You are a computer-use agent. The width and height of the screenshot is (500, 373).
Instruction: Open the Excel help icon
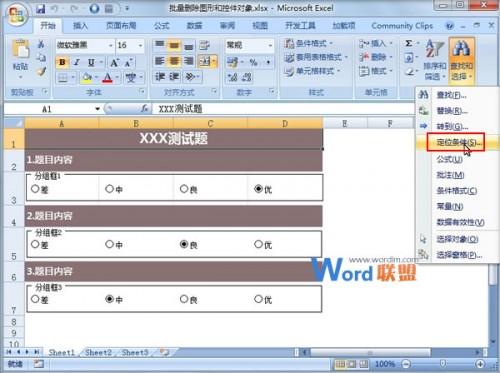pyautogui.click(x=450, y=26)
